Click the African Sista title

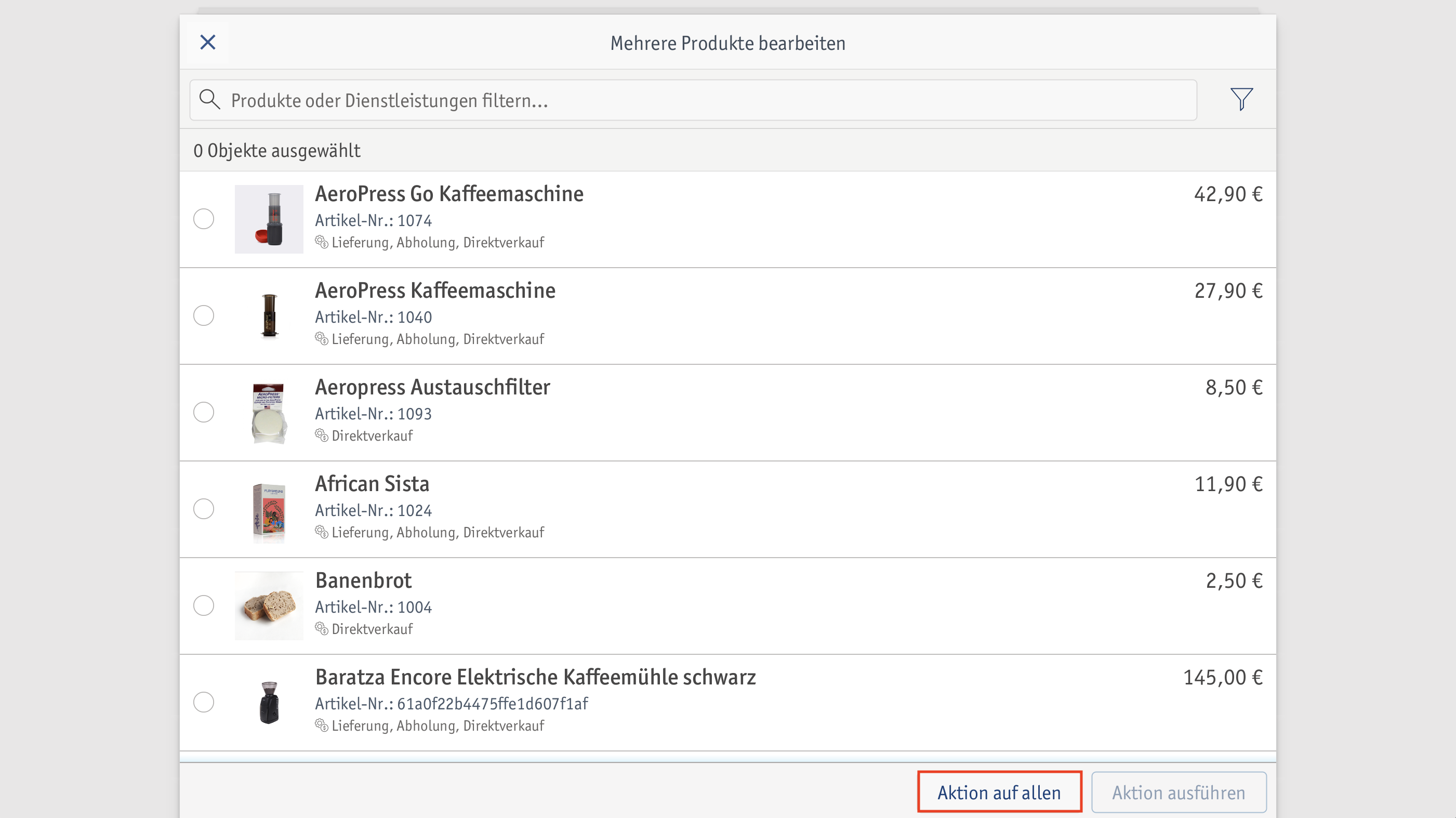[372, 484]
